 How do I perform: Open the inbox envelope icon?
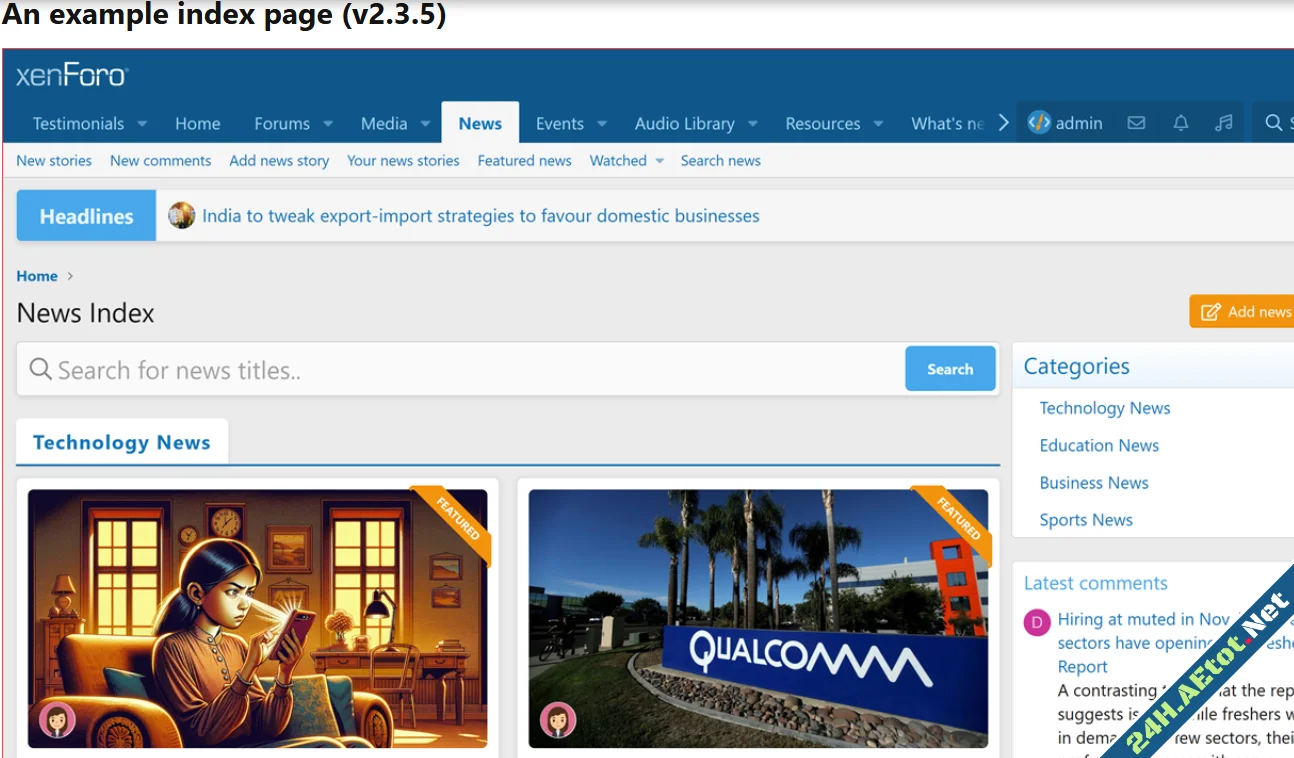click(1136, 123)
